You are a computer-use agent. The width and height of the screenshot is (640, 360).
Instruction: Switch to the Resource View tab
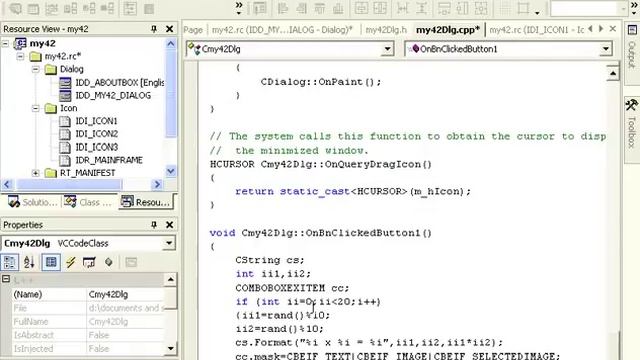tap(145, 202)
